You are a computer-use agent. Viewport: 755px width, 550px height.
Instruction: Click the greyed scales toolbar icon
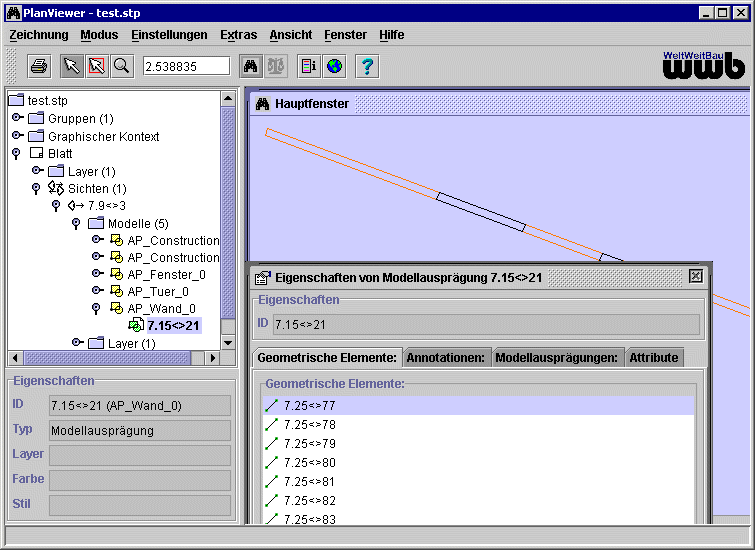[276, 66]
